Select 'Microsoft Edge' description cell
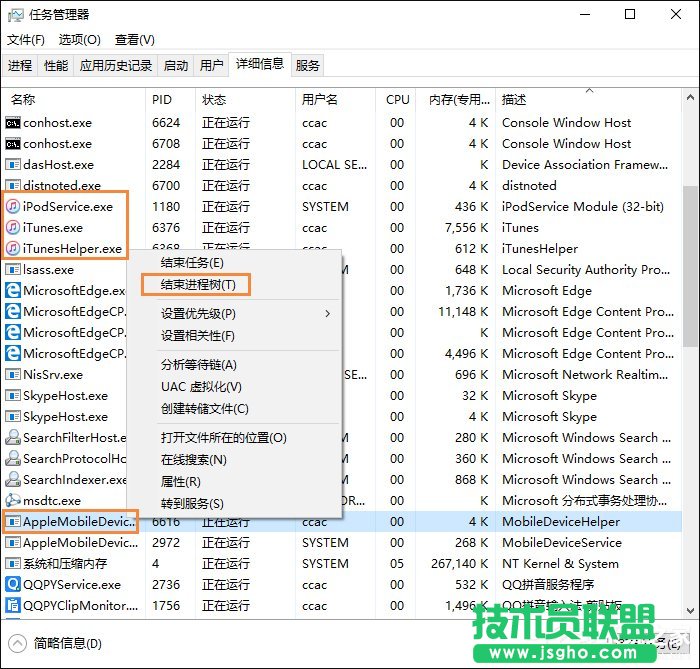Screen dimensions: 700x669 click(x=547, y=291)
